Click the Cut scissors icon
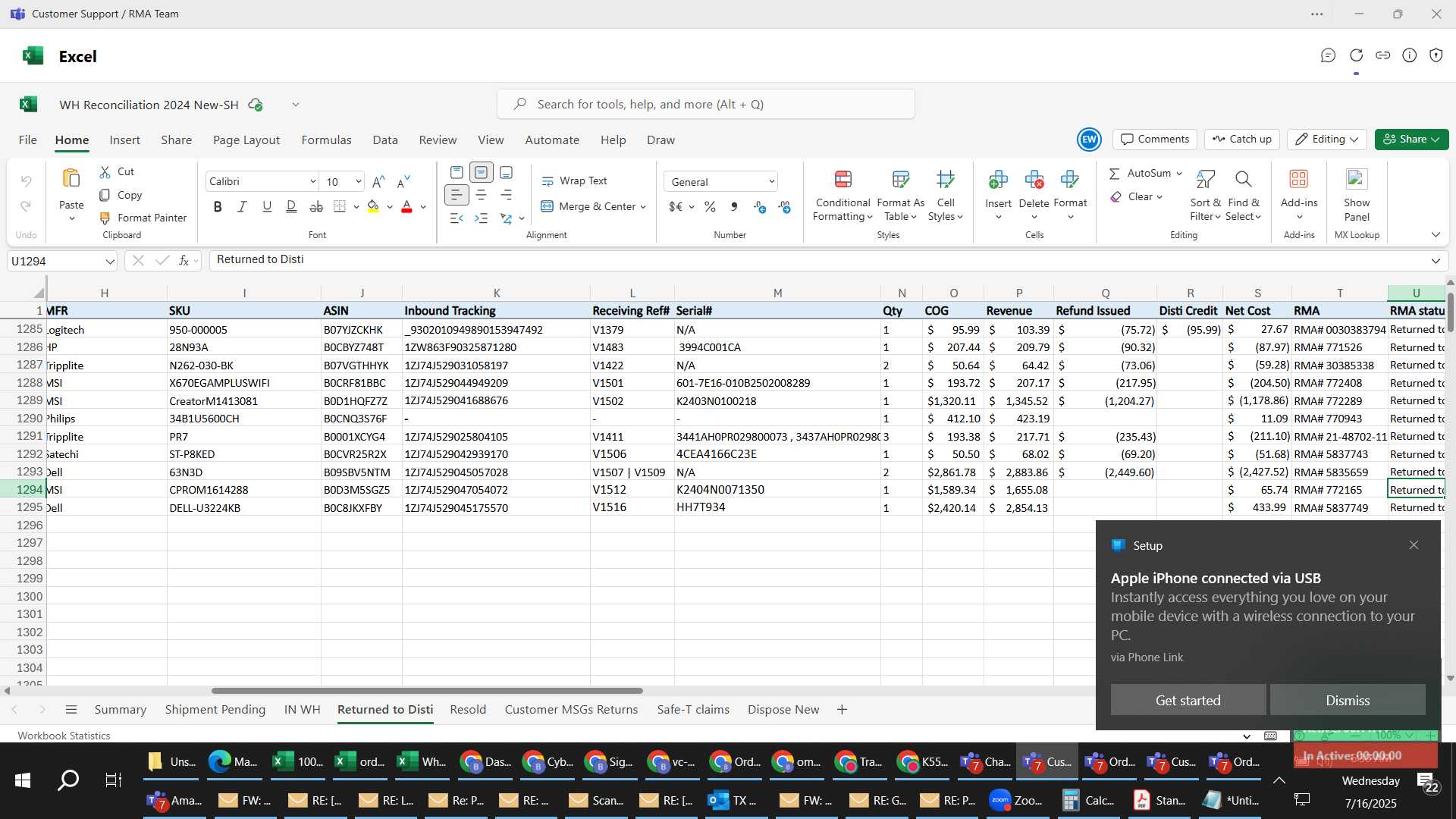Screen dimensions: 1456x819 [105, 172]
